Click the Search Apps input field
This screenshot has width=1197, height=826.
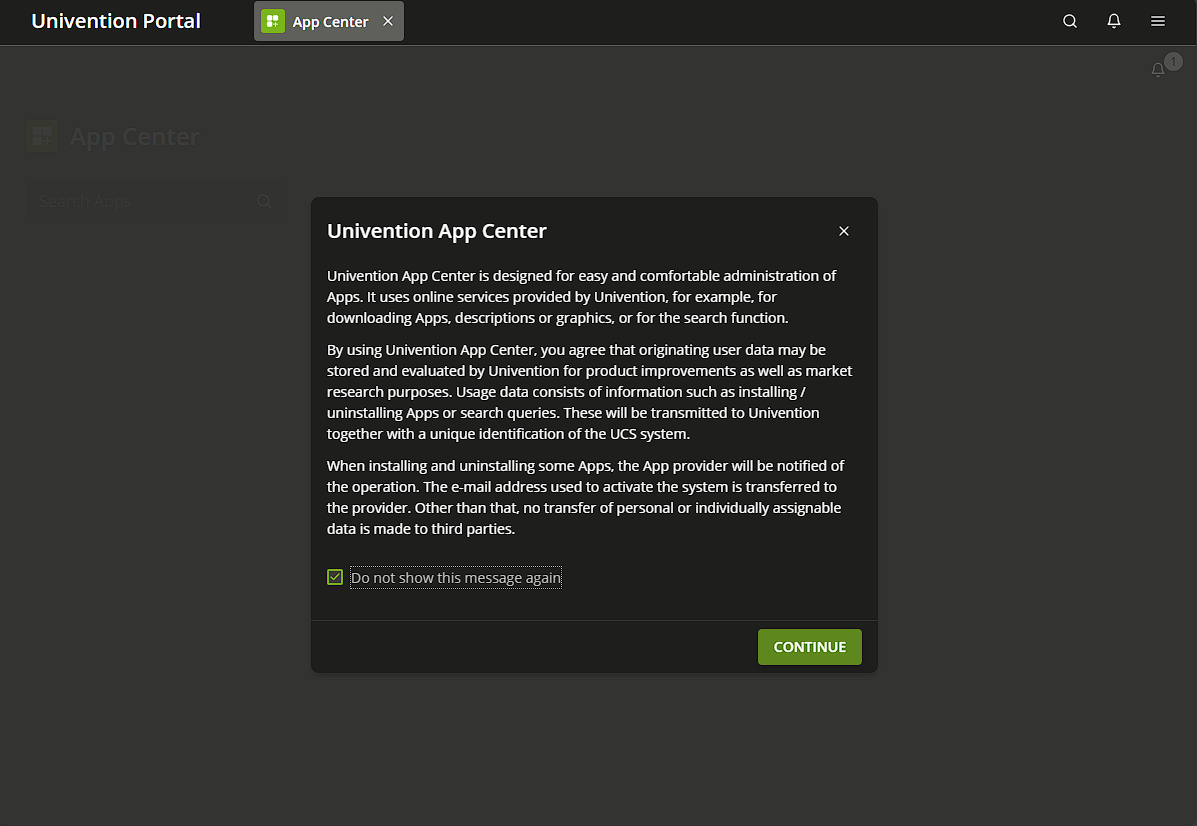[156, 202]
